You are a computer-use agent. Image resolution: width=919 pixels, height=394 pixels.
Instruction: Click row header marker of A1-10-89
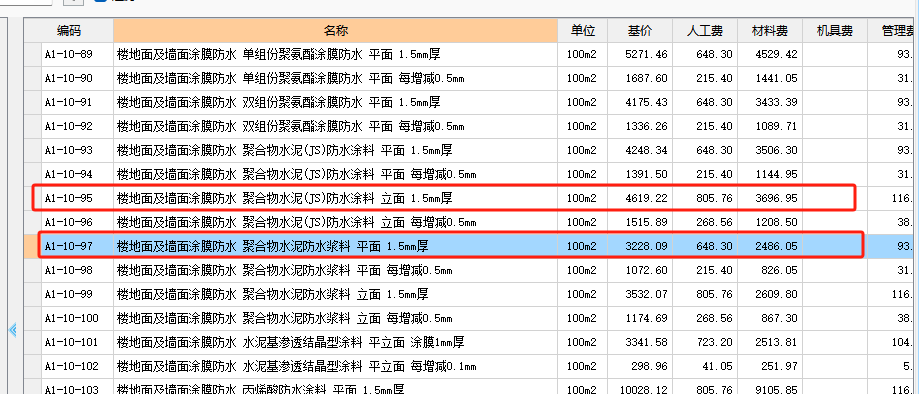[x=32, y=55]
